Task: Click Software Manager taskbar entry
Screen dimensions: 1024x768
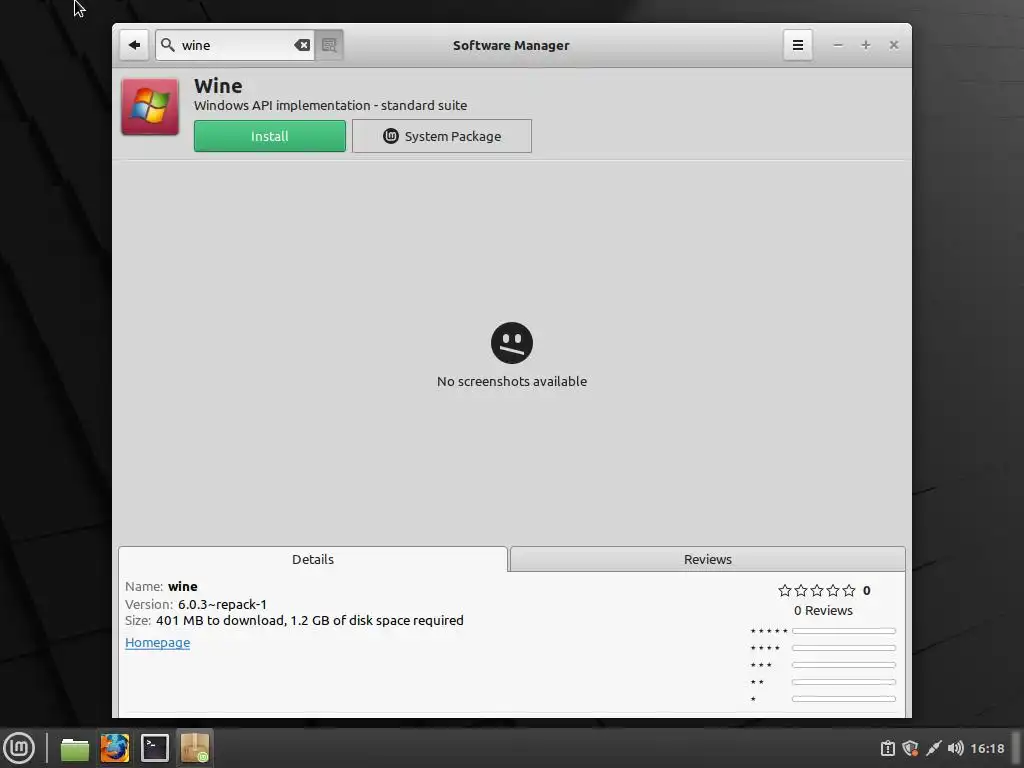Action: (195, 748)
